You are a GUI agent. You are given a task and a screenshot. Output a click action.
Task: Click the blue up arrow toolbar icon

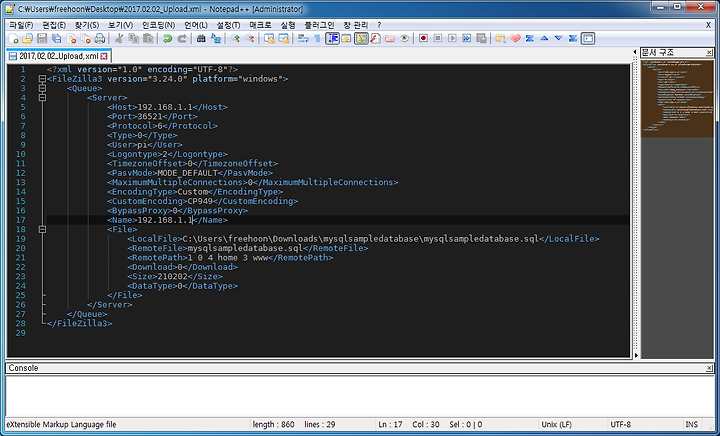click(544, 39)
